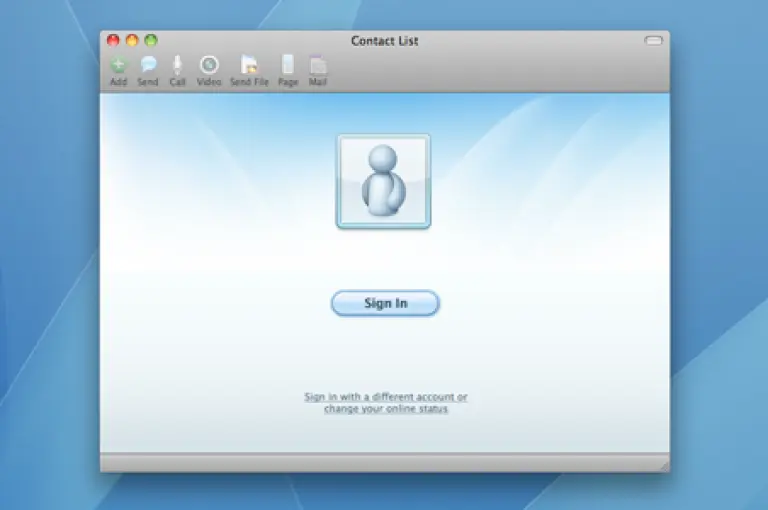
Task: Open Mail from the toolbar
Action: point(318,66)
